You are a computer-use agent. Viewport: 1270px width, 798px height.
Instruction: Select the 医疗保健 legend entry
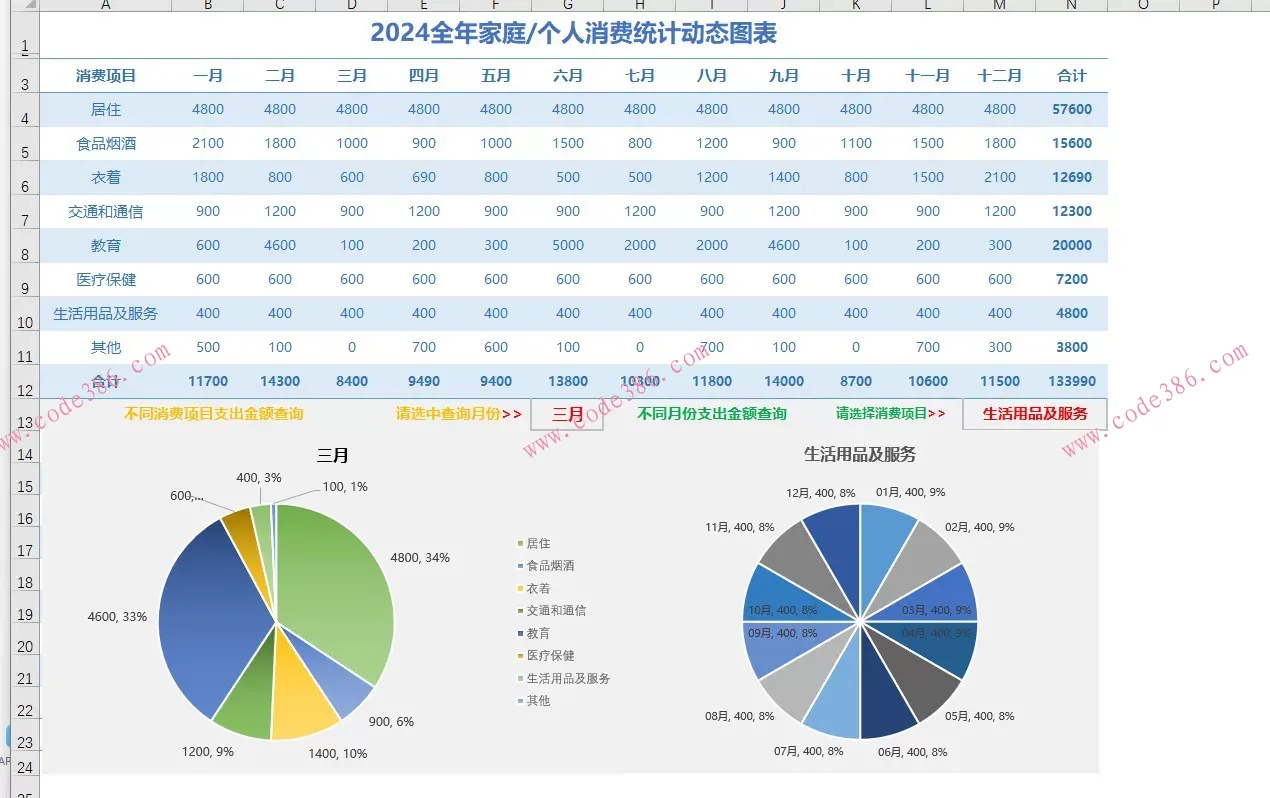[x=545, y=656]
